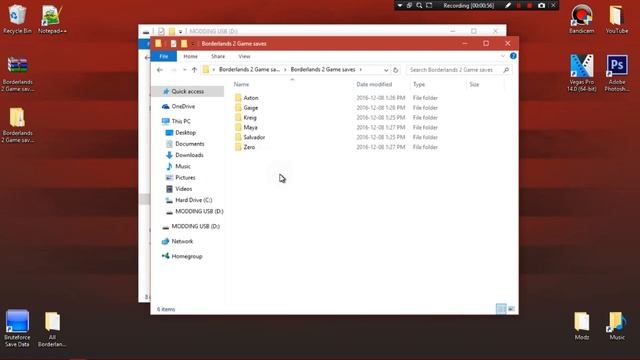Switch to the Share ribbon tab
The width and height of the screenshot is (640, 360).
pyautogui.click(x=218, y=56)
